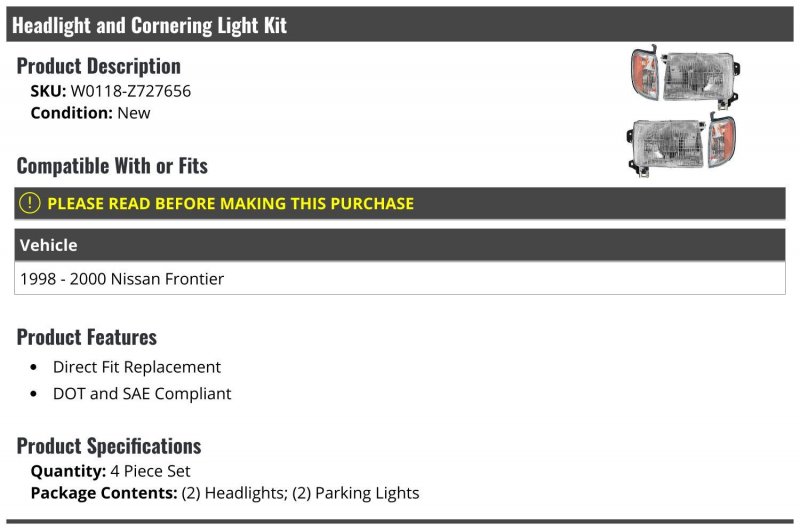Click the bullet before 'DOT and SAE Compliant'

coord(34,395)
